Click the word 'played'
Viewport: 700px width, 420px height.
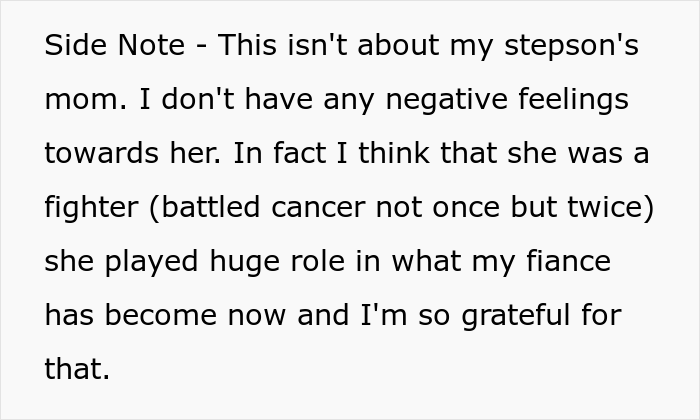tap(152, 262)
